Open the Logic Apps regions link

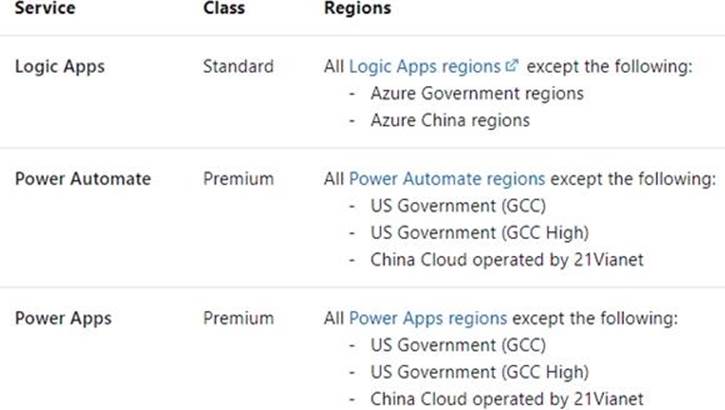click(424, 67)
